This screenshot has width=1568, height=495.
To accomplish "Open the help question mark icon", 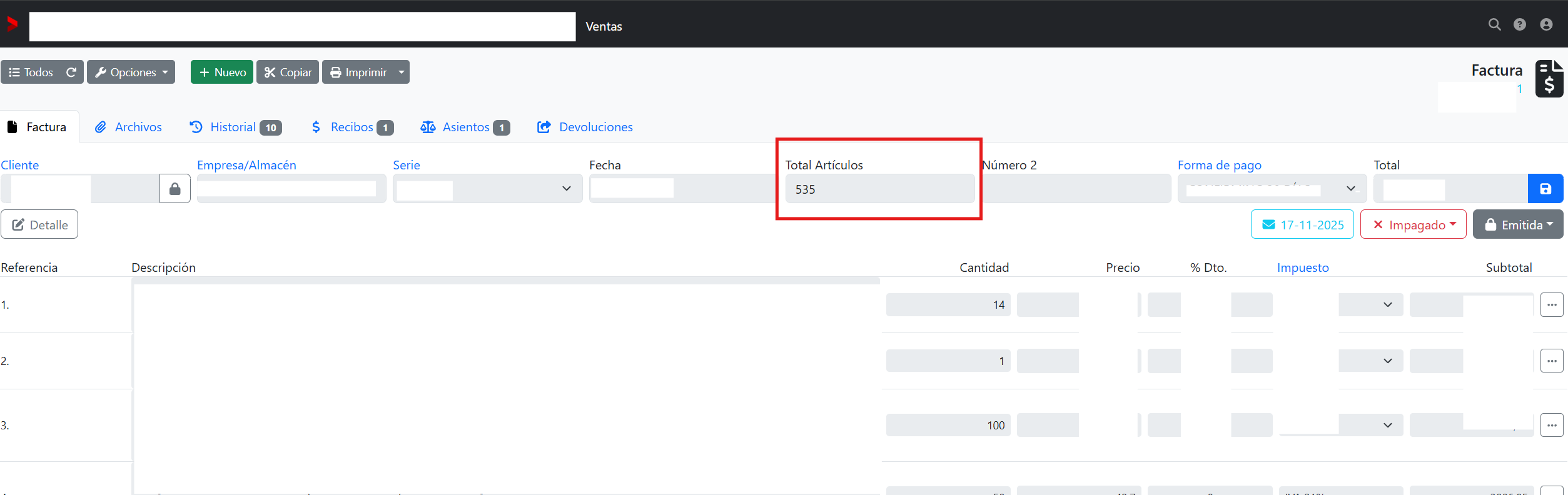I will coord(1520,24).
